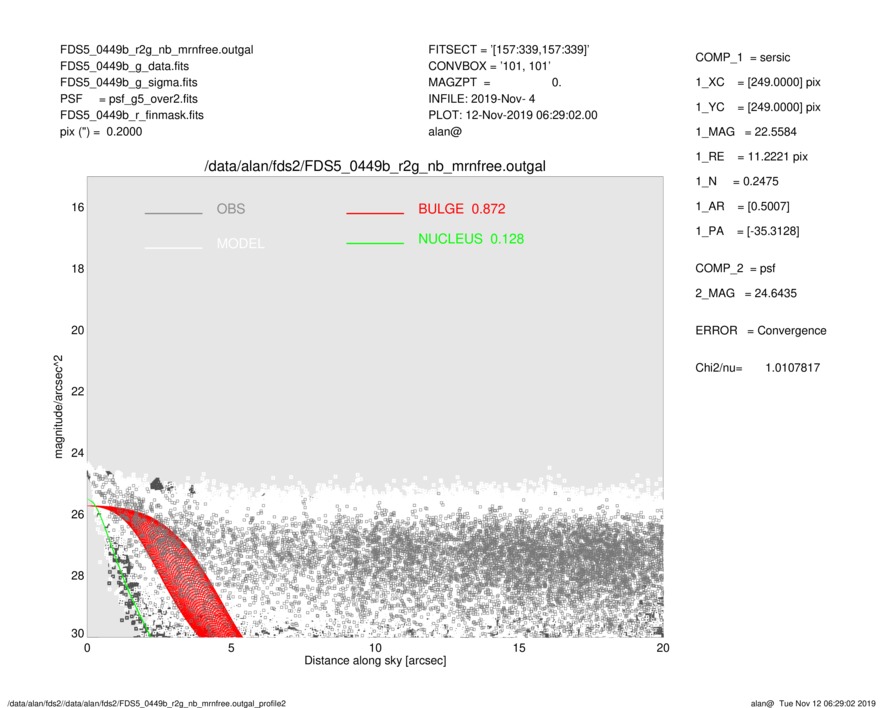Click the y-axis tick label 16
The image size is (885, 708).
point(77,208)
